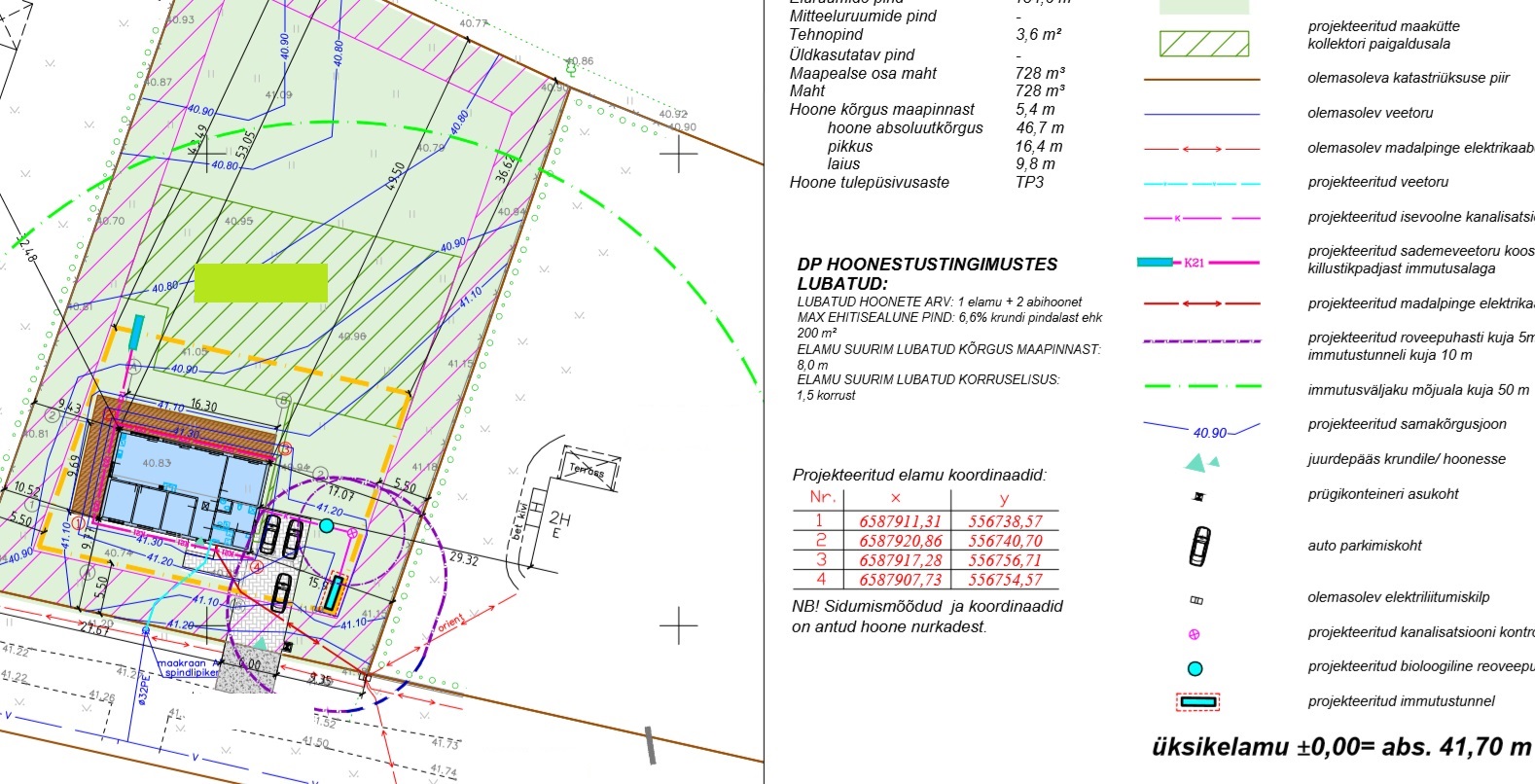Click coordinate row number 1 in the table

(819, 520)
